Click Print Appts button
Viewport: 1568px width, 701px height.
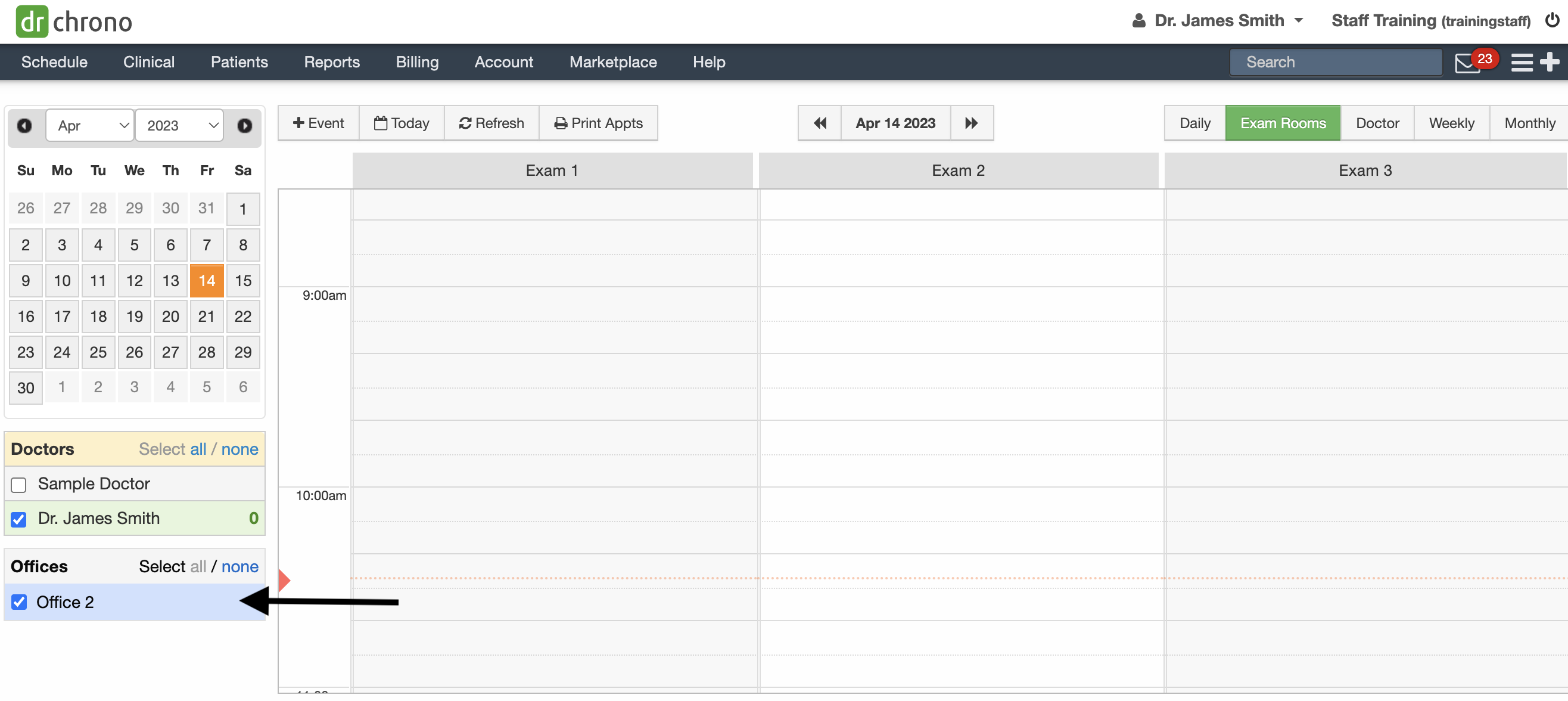point(598,123)
